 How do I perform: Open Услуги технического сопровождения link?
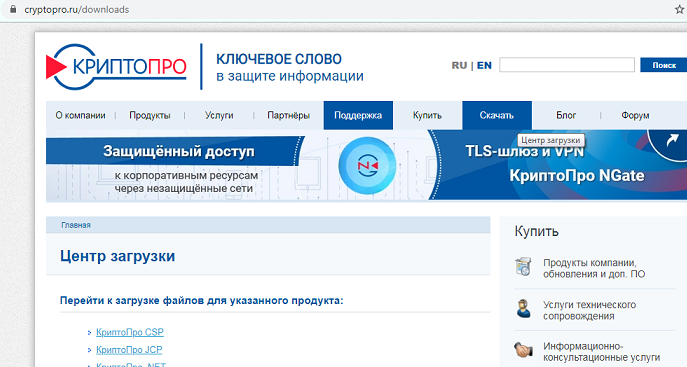point(589,310)
